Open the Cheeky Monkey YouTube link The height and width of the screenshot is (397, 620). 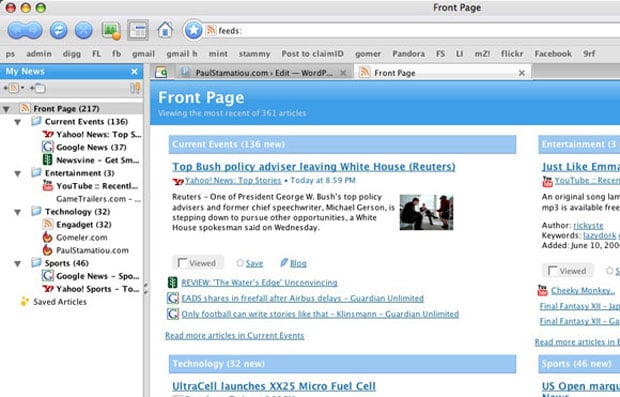coord(583,290)
